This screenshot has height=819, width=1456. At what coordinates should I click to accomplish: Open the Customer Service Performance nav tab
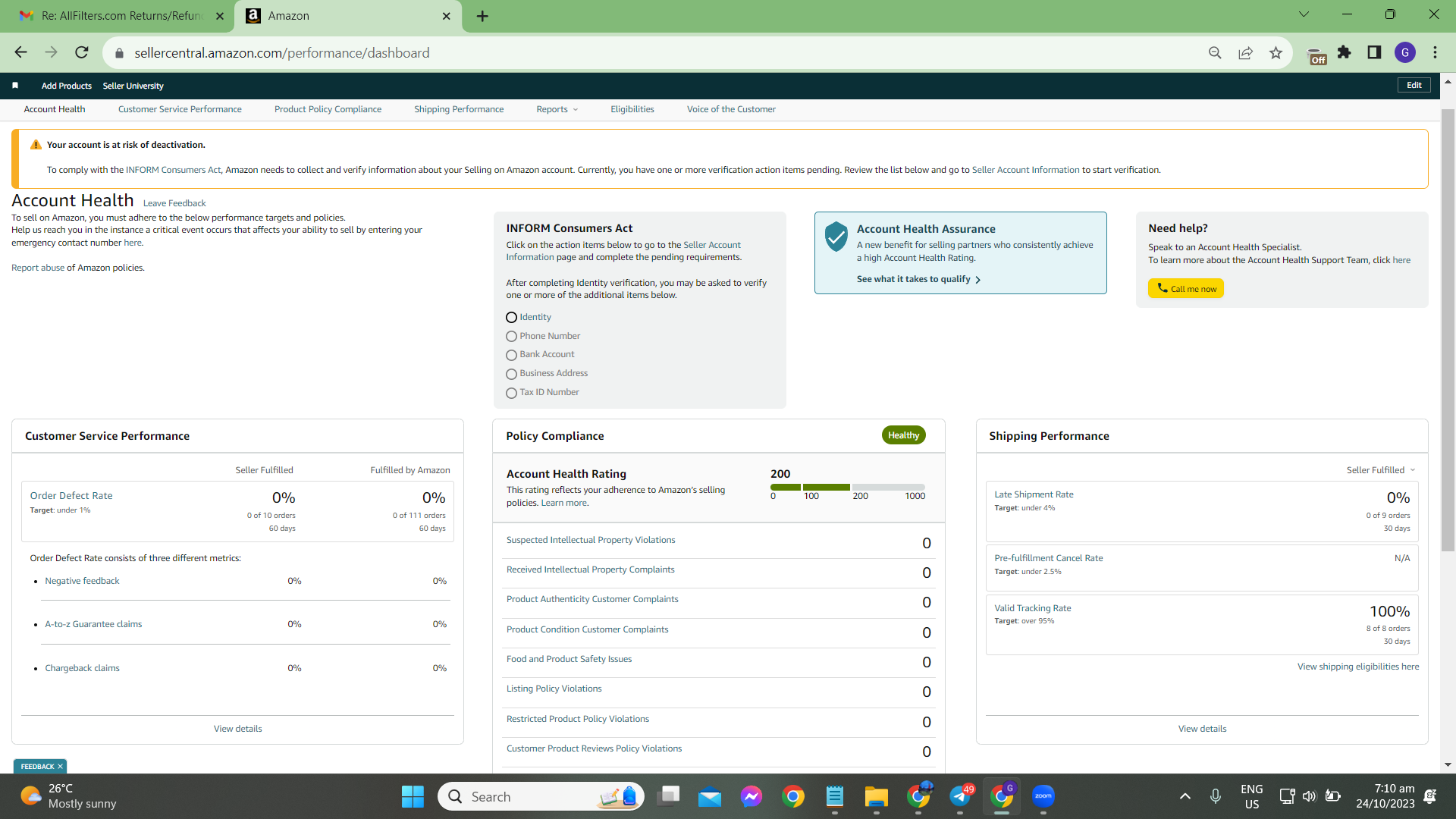(x=180, y=109)
